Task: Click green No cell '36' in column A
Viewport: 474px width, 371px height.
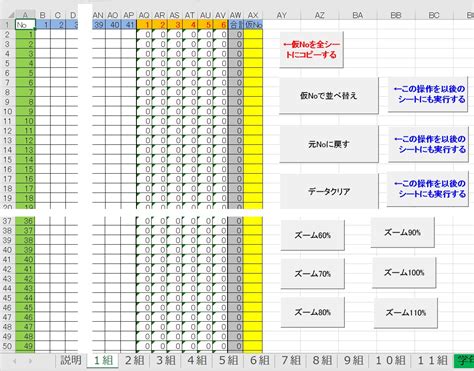Action: [x=25, y=221]
